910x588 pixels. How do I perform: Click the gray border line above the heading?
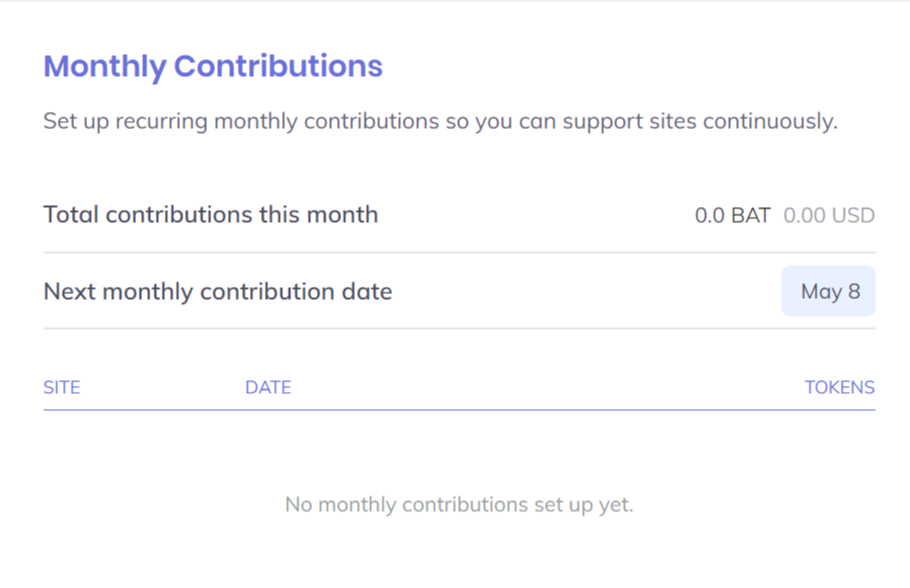coord(455,1)
